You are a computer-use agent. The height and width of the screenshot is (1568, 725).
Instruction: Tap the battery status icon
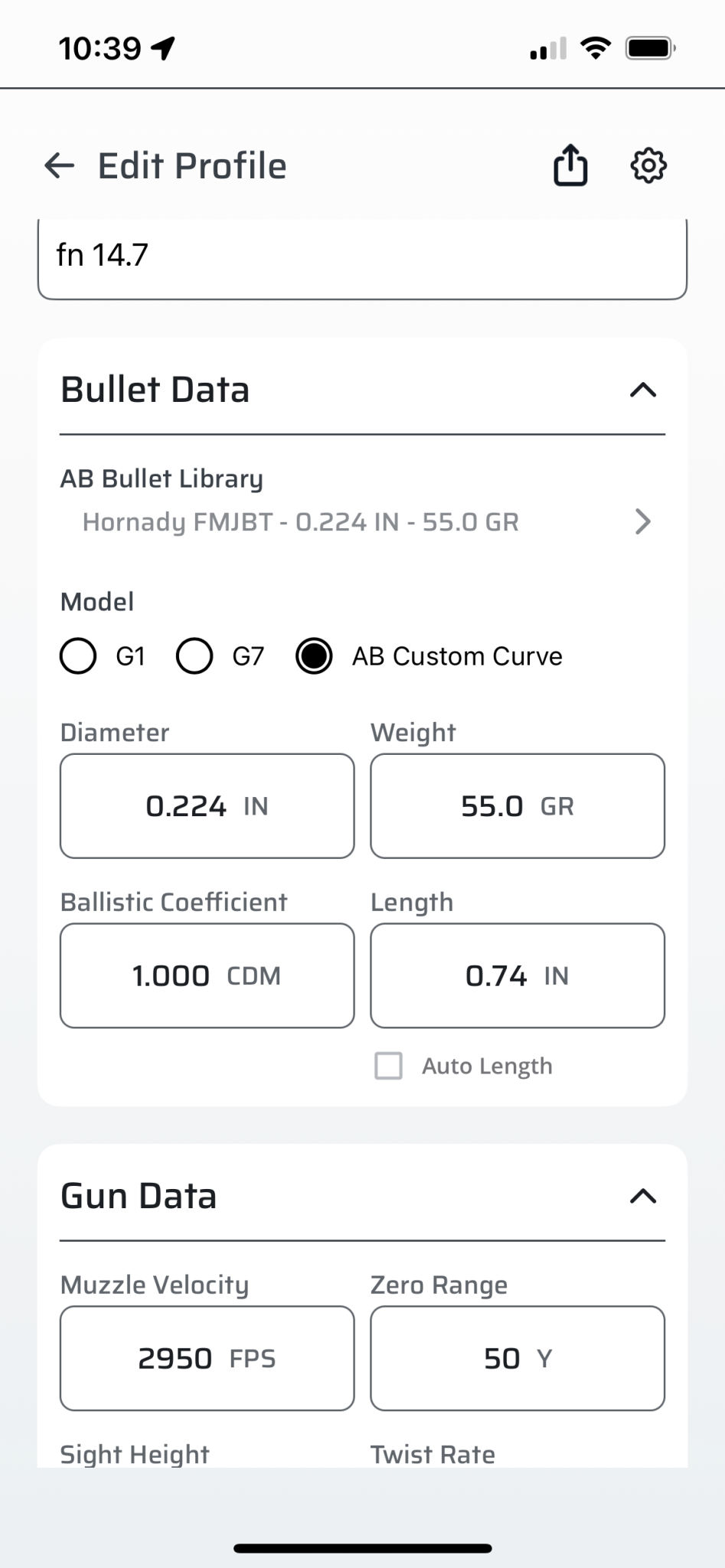point(650,48)
